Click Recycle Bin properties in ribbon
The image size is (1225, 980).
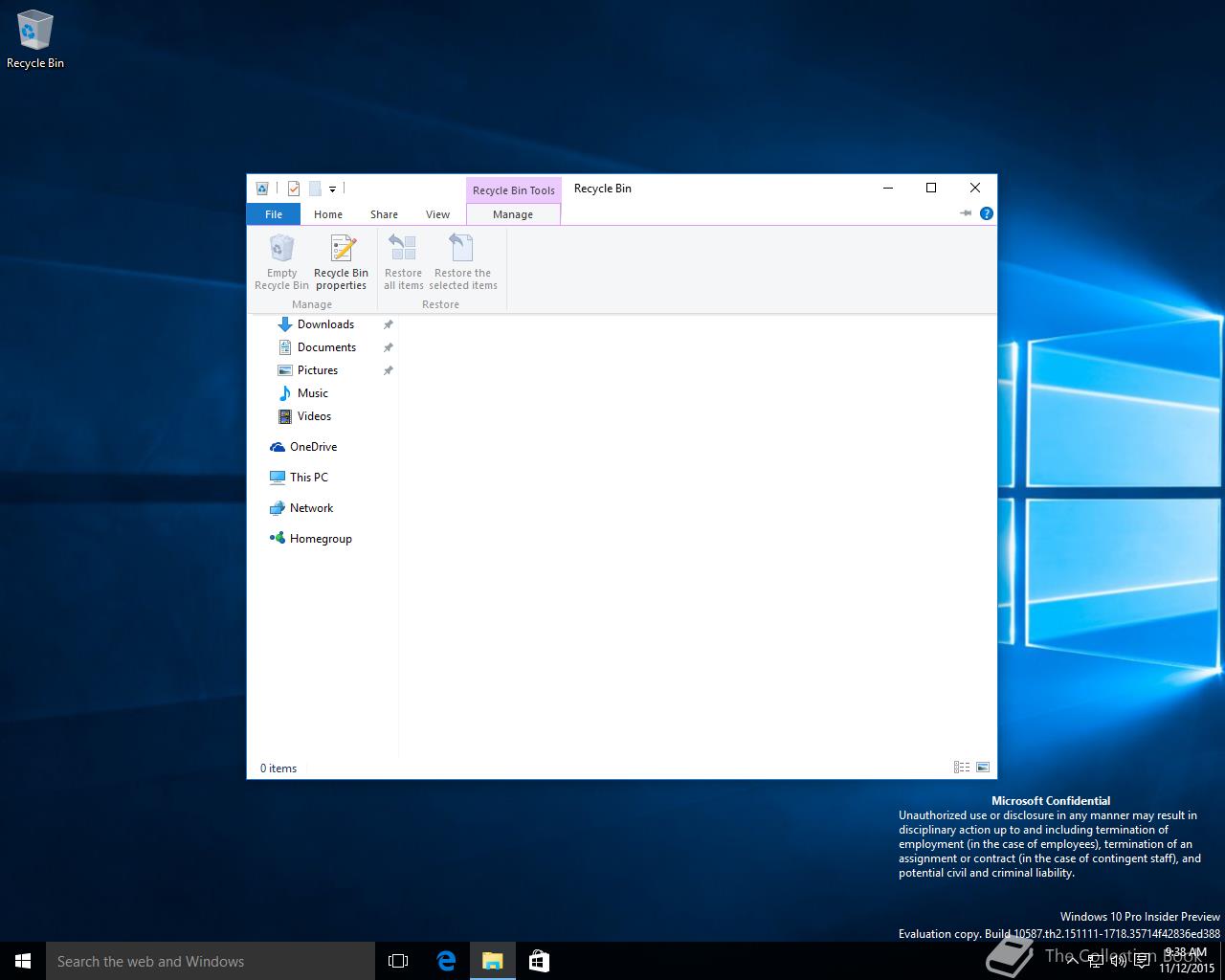click(341, 261)
